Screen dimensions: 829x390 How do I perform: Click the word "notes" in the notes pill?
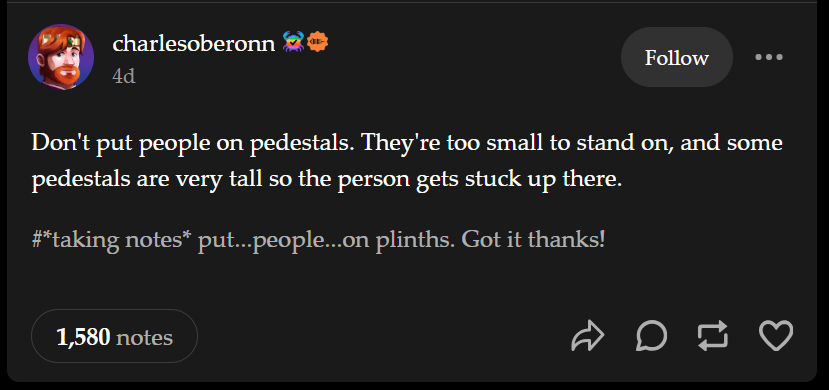[144, 337]
